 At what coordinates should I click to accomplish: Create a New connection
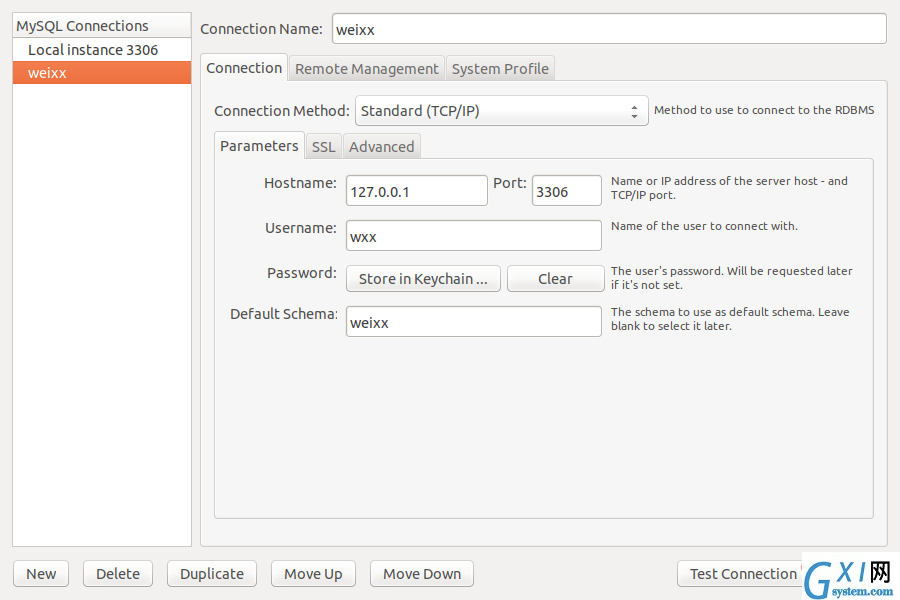tap(41, 574)
